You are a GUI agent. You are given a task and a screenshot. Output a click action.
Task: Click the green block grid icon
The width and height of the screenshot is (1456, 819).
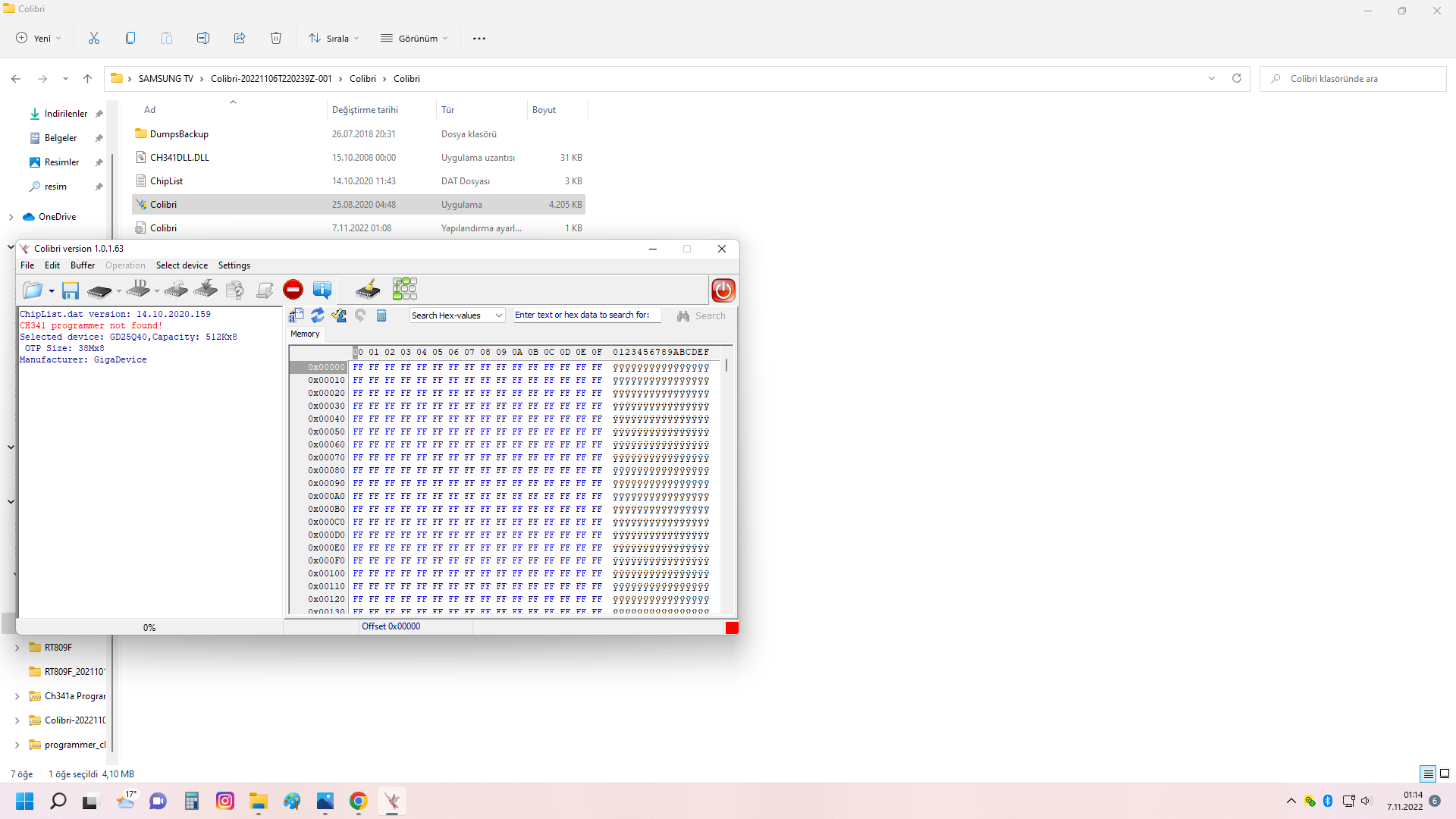tap(405, 289)
